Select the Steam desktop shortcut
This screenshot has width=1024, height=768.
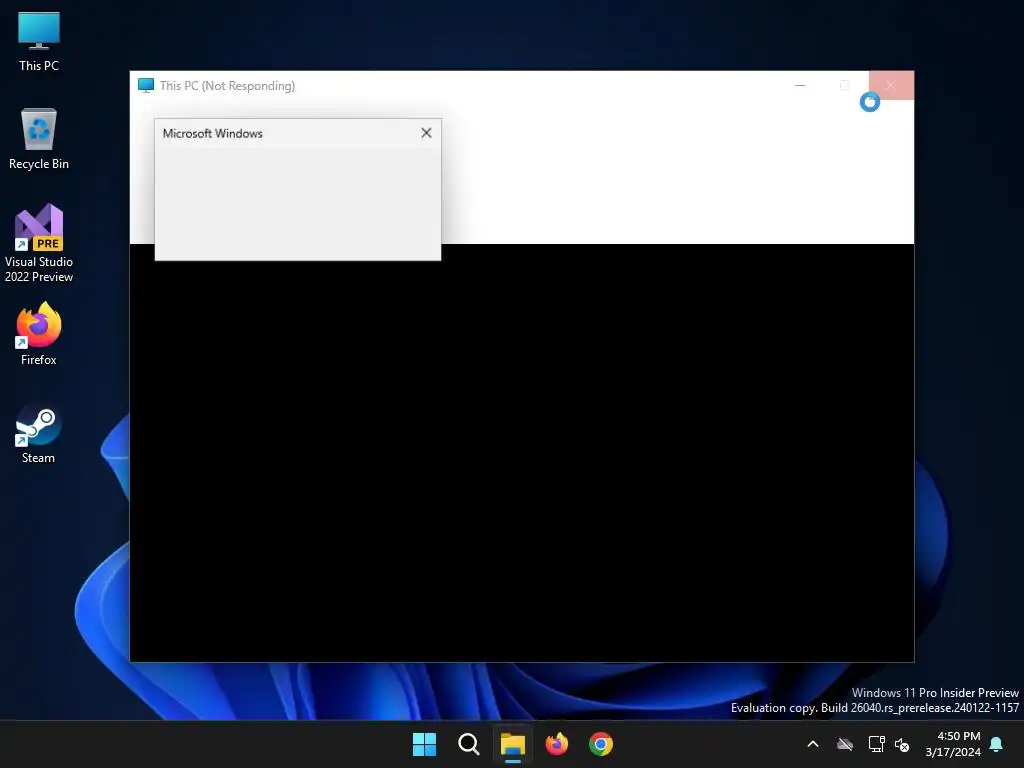click(x=39, y=434)
